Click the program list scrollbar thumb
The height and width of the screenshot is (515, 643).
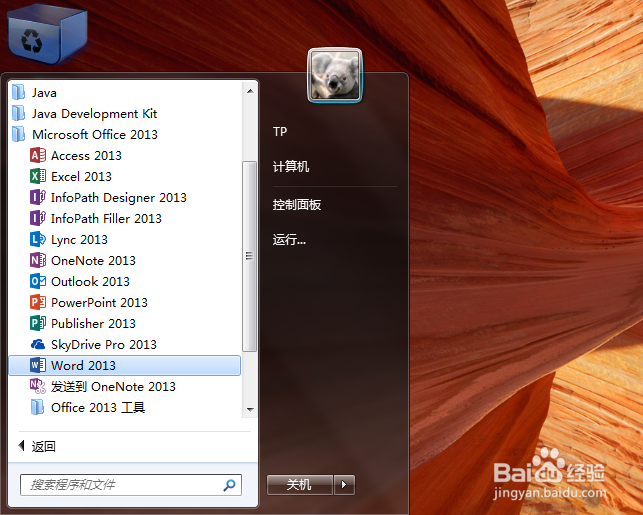point(249,256)
